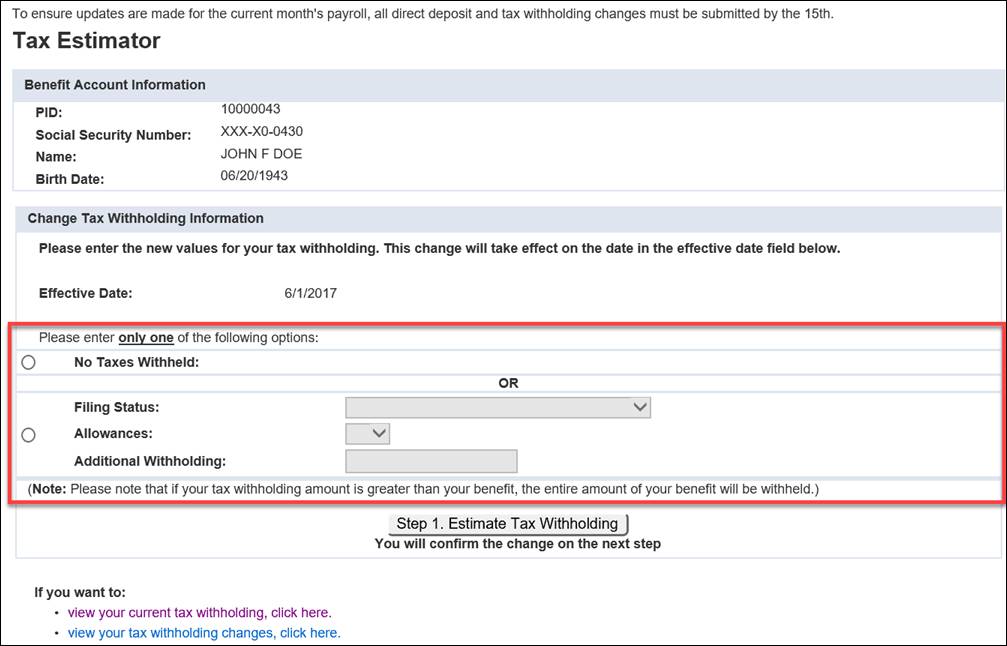Click the Filing Status label
Viewport: 1007px width, 646px height.
[116, 408]
